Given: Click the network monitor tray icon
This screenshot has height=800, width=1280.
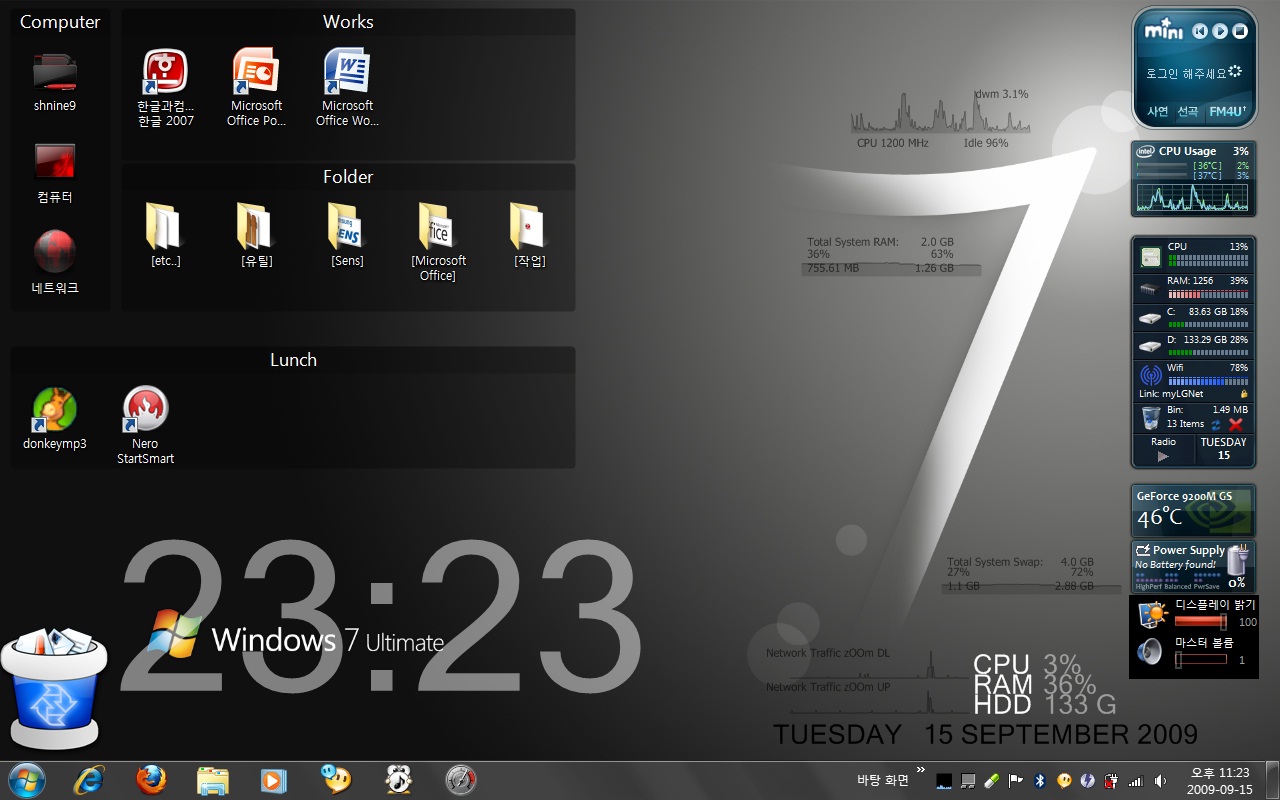Looking at the screenshot, I should pos(967,781).
